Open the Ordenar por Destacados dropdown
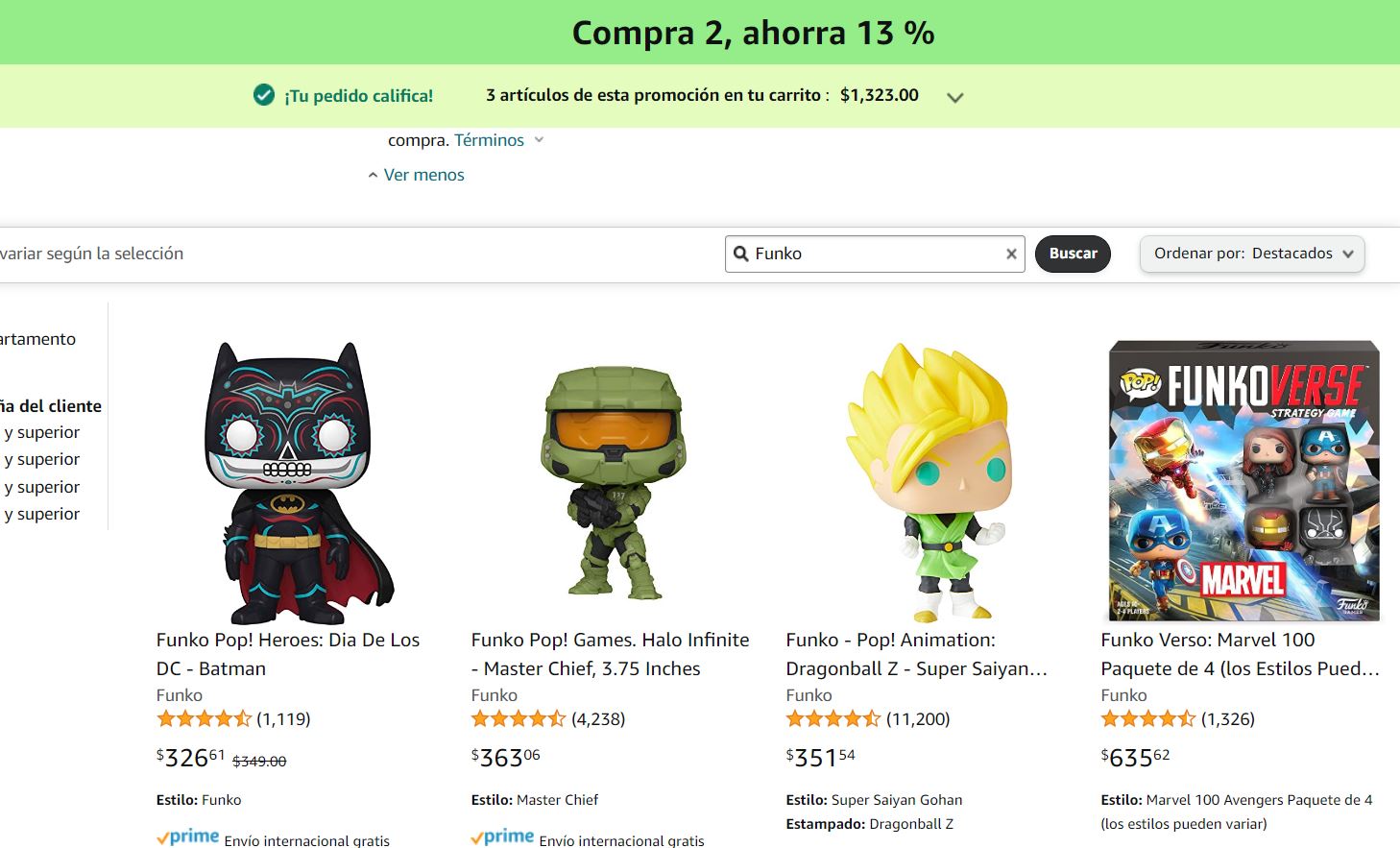1400x848 pixels. tap(1252, 254)
